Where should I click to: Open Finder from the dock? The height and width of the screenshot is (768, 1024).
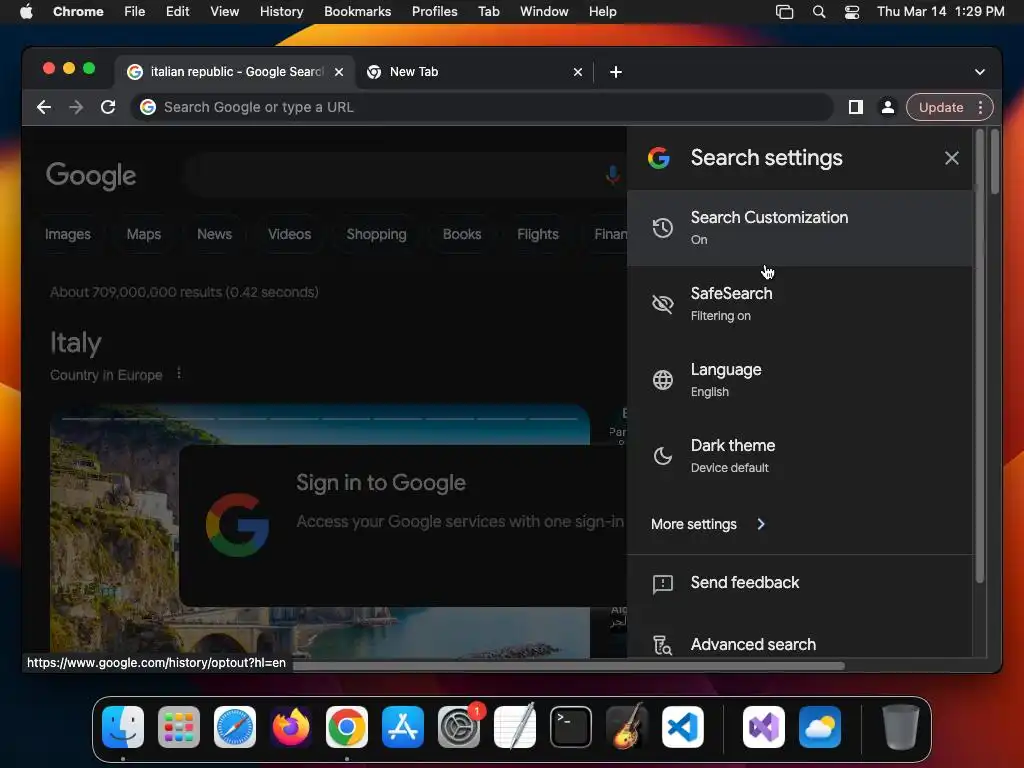tap(123, 726)
